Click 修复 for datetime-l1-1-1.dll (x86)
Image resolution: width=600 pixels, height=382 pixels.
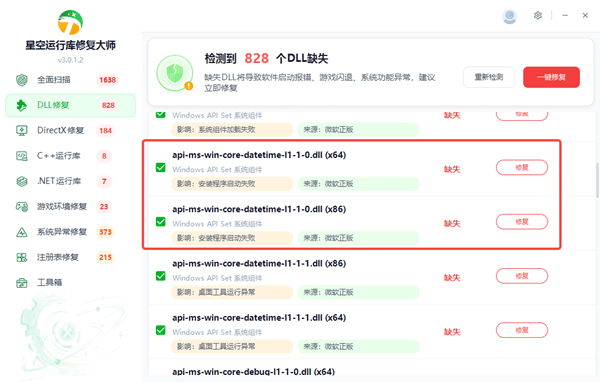point(522,276)
